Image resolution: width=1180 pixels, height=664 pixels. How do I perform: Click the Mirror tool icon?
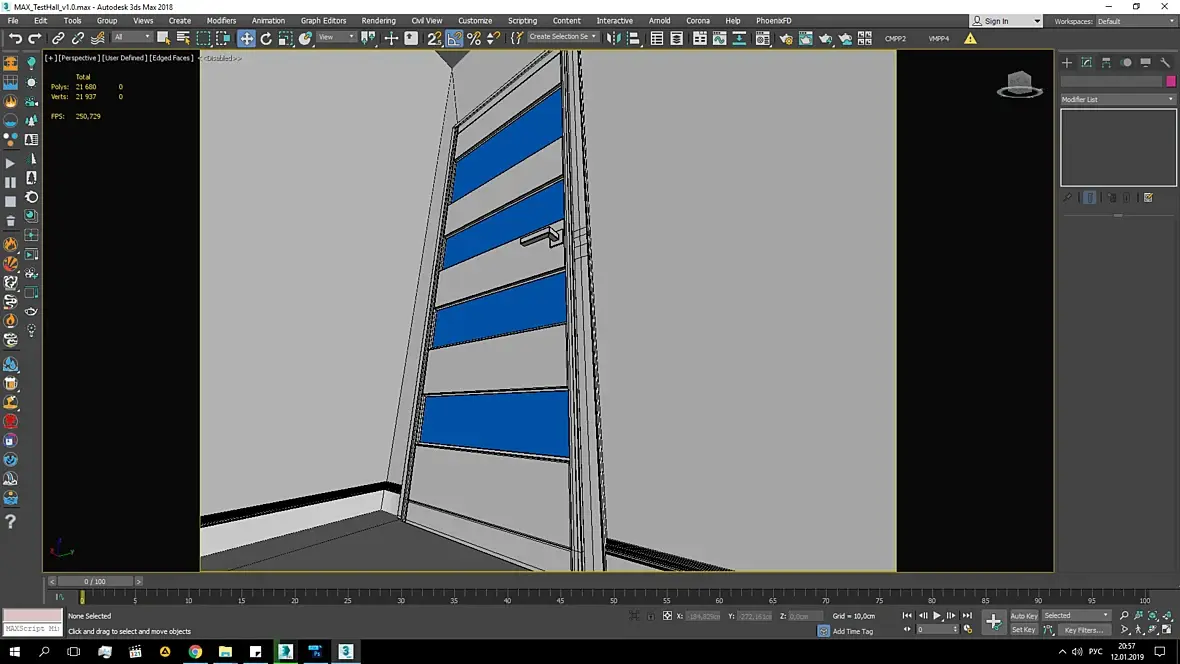click(614, 38)
